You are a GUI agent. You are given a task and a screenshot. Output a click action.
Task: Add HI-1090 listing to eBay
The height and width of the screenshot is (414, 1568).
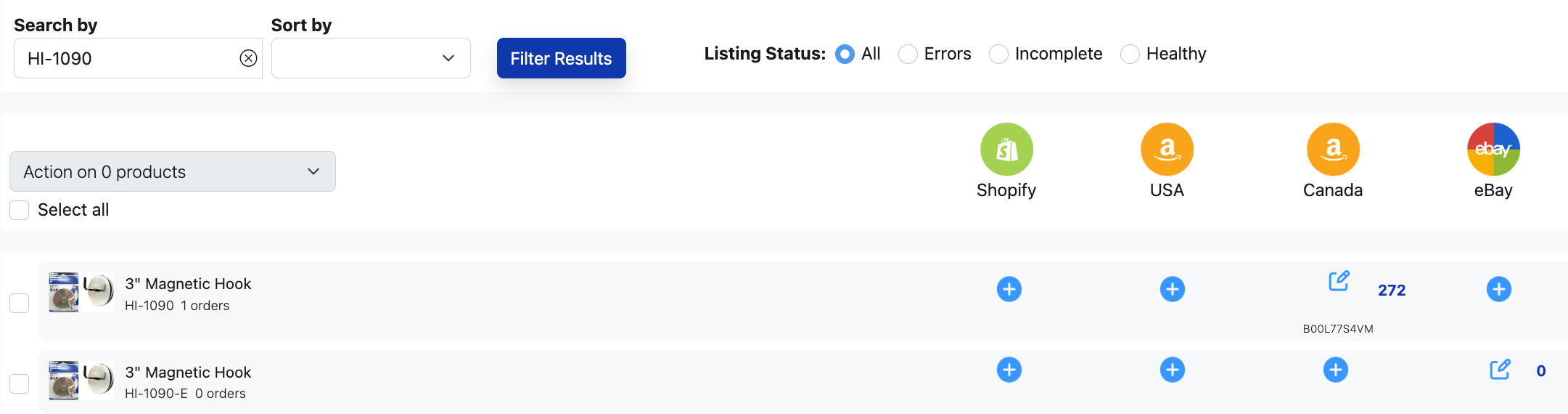[x=1498, y=289]
